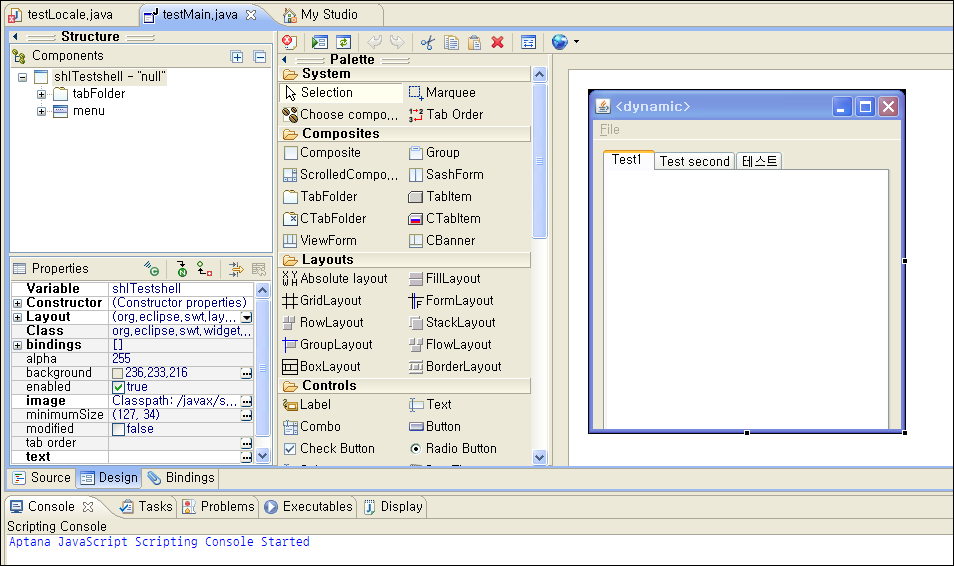Click the globe externalize strings icon
The width and height of the screenshot is (954, 566).
[560, 42]
